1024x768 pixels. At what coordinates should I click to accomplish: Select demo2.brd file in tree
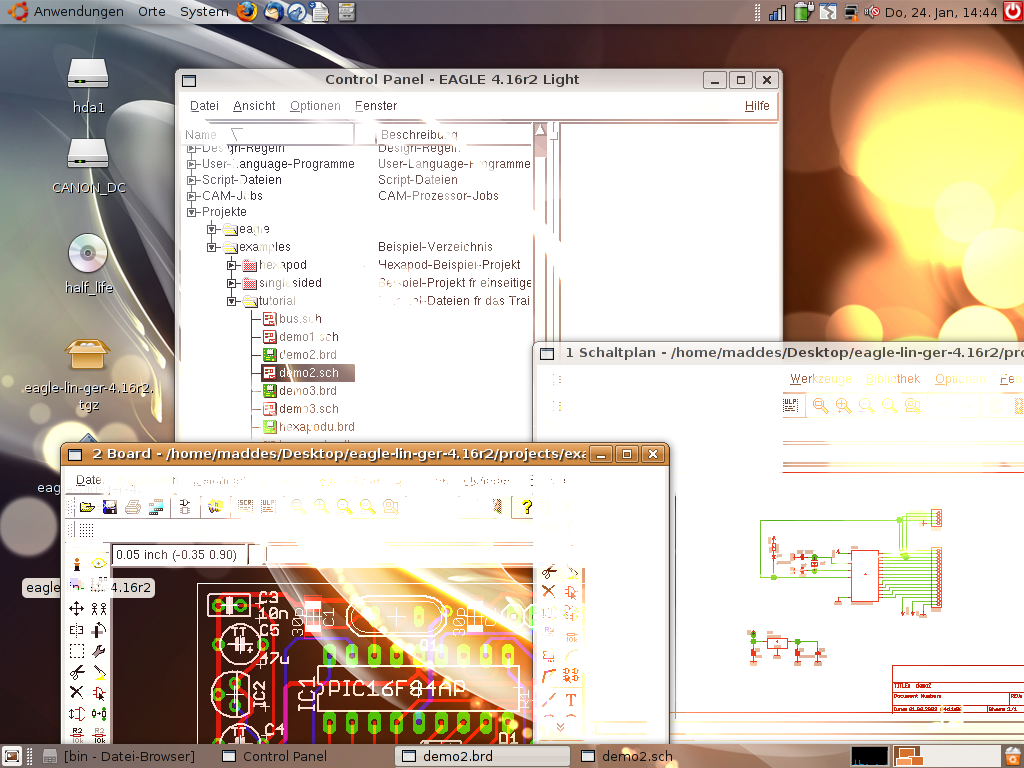[x=300, y=355]
